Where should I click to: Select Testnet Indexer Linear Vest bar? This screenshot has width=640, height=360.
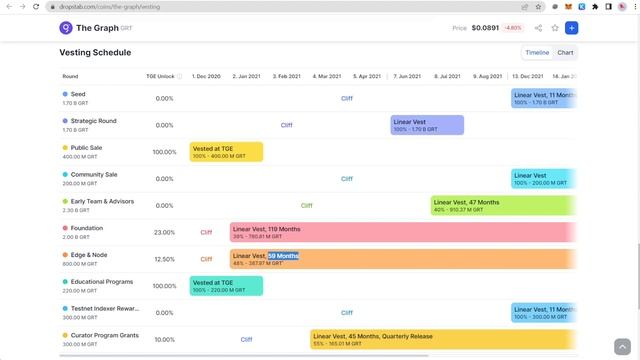point(544,313)
